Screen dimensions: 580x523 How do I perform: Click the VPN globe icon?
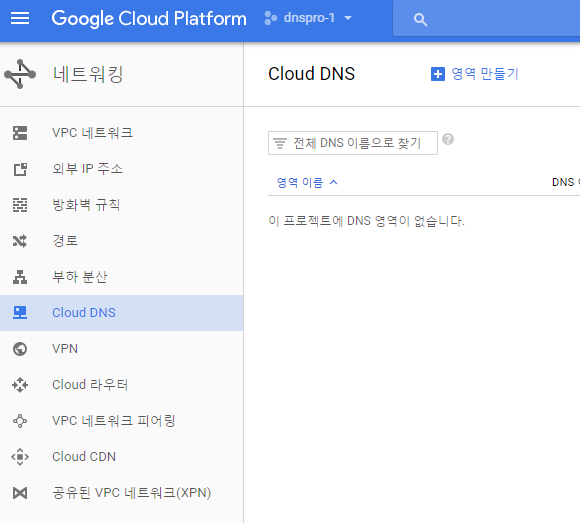click(x=20, y=349)
